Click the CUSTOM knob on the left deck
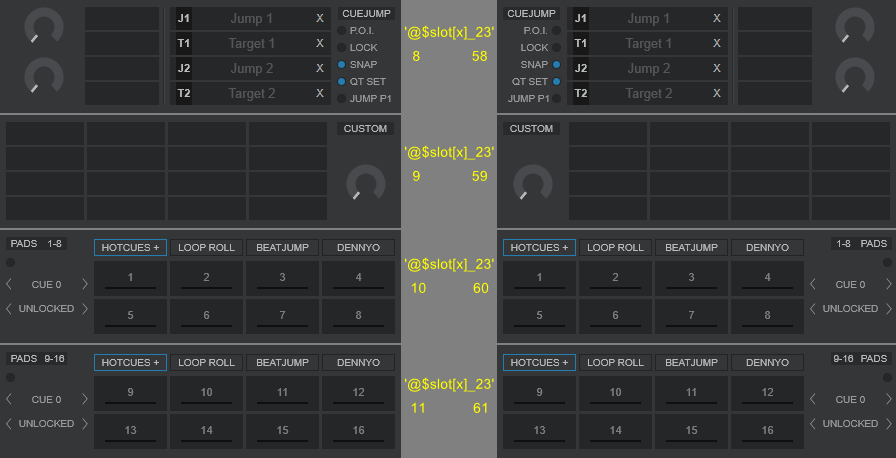The width and height of the screenshot is (896, 458). (365, 184)
